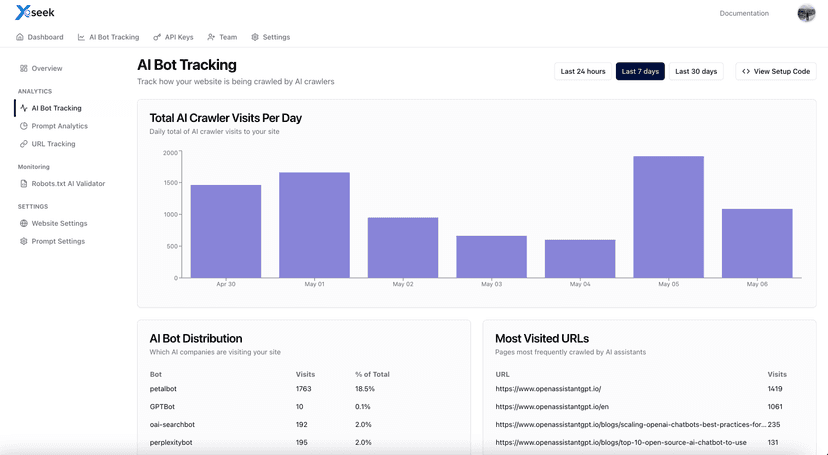Click the May 01 bar in the chart
Image resolution: width=828 pixels, height=455 pixels.
point(314,225)
